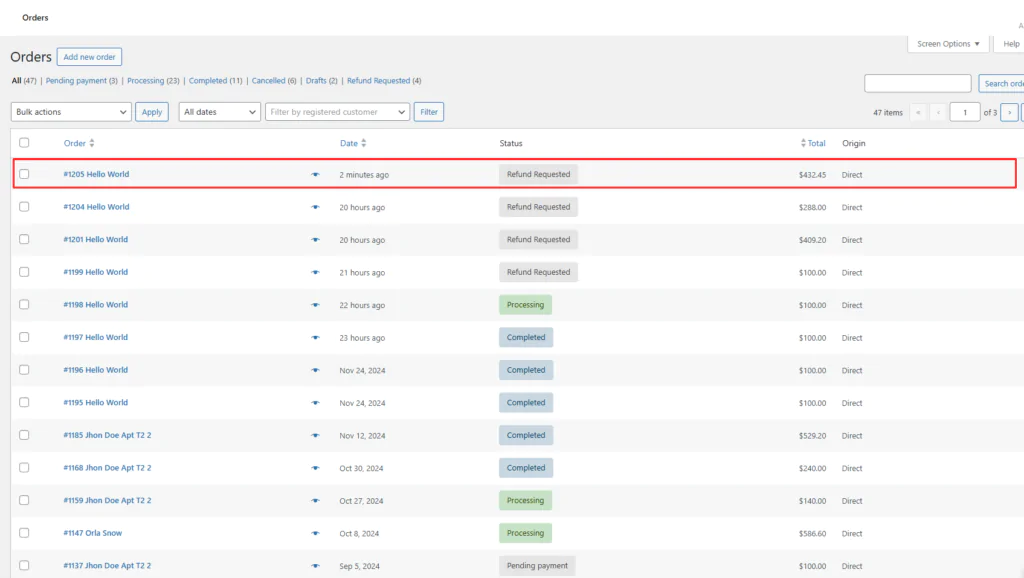1024x578 pixels.
Task: Filter to Drafts orders
Action: (316, 80)
